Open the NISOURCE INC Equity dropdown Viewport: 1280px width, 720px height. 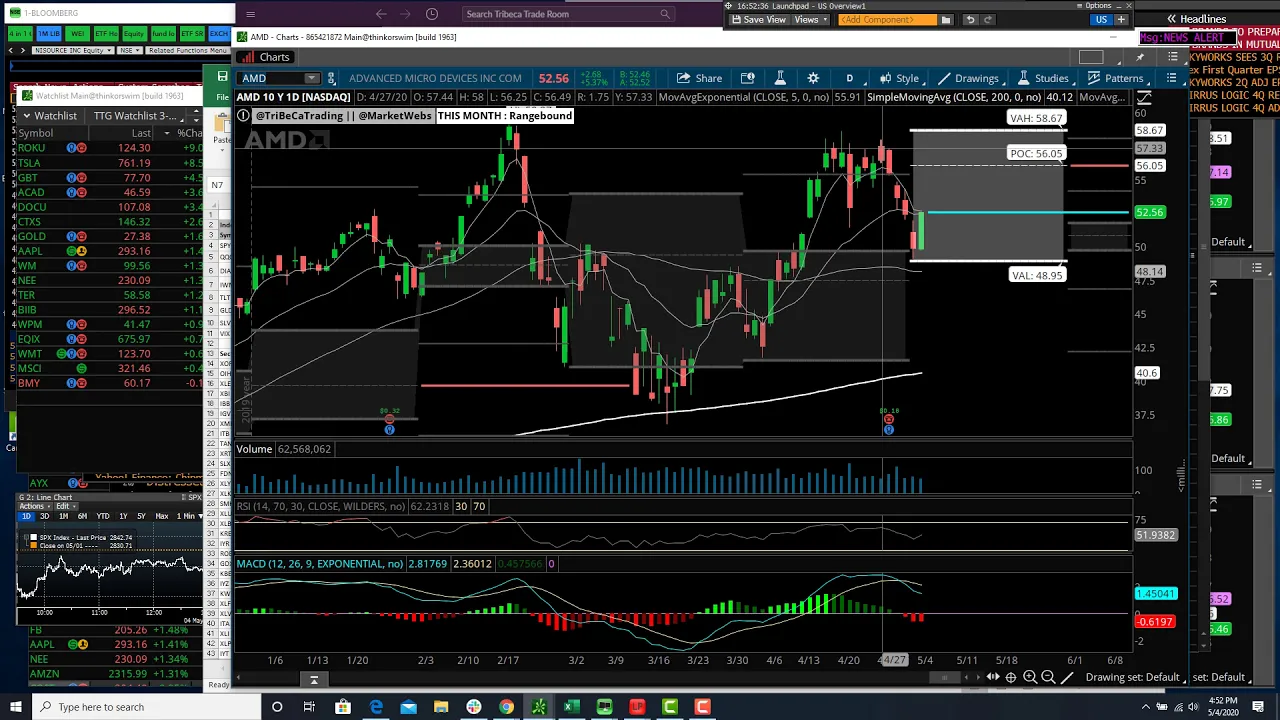[73, 50]
